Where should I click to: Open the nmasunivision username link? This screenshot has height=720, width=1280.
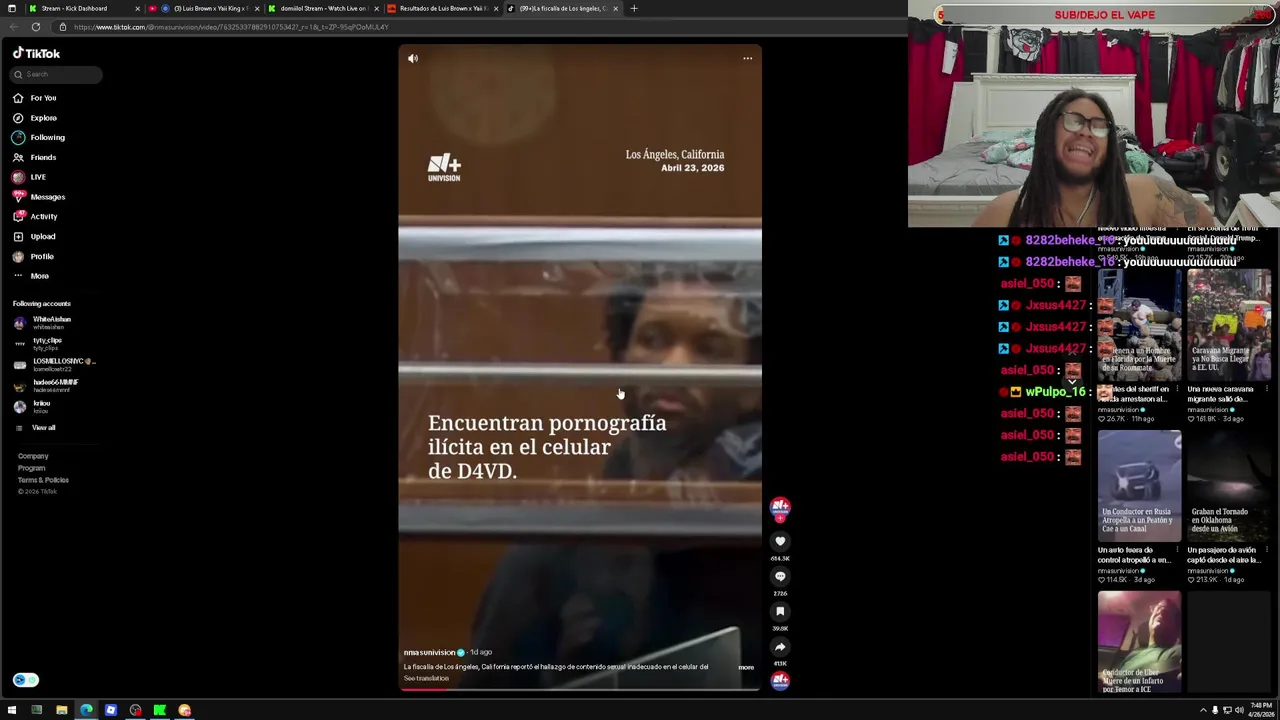point(429,652)
